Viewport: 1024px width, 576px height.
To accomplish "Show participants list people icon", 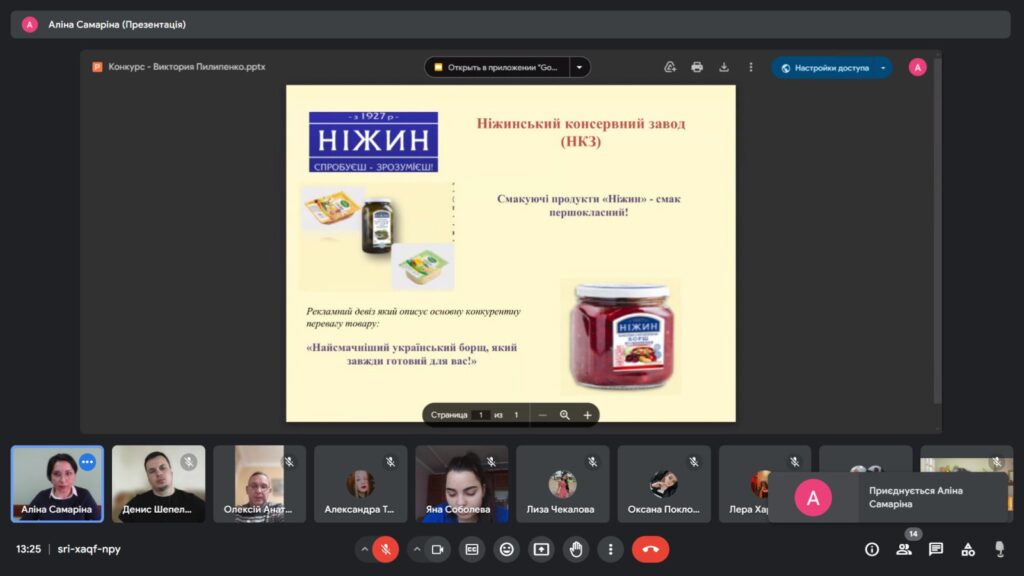I will point(904,549).
